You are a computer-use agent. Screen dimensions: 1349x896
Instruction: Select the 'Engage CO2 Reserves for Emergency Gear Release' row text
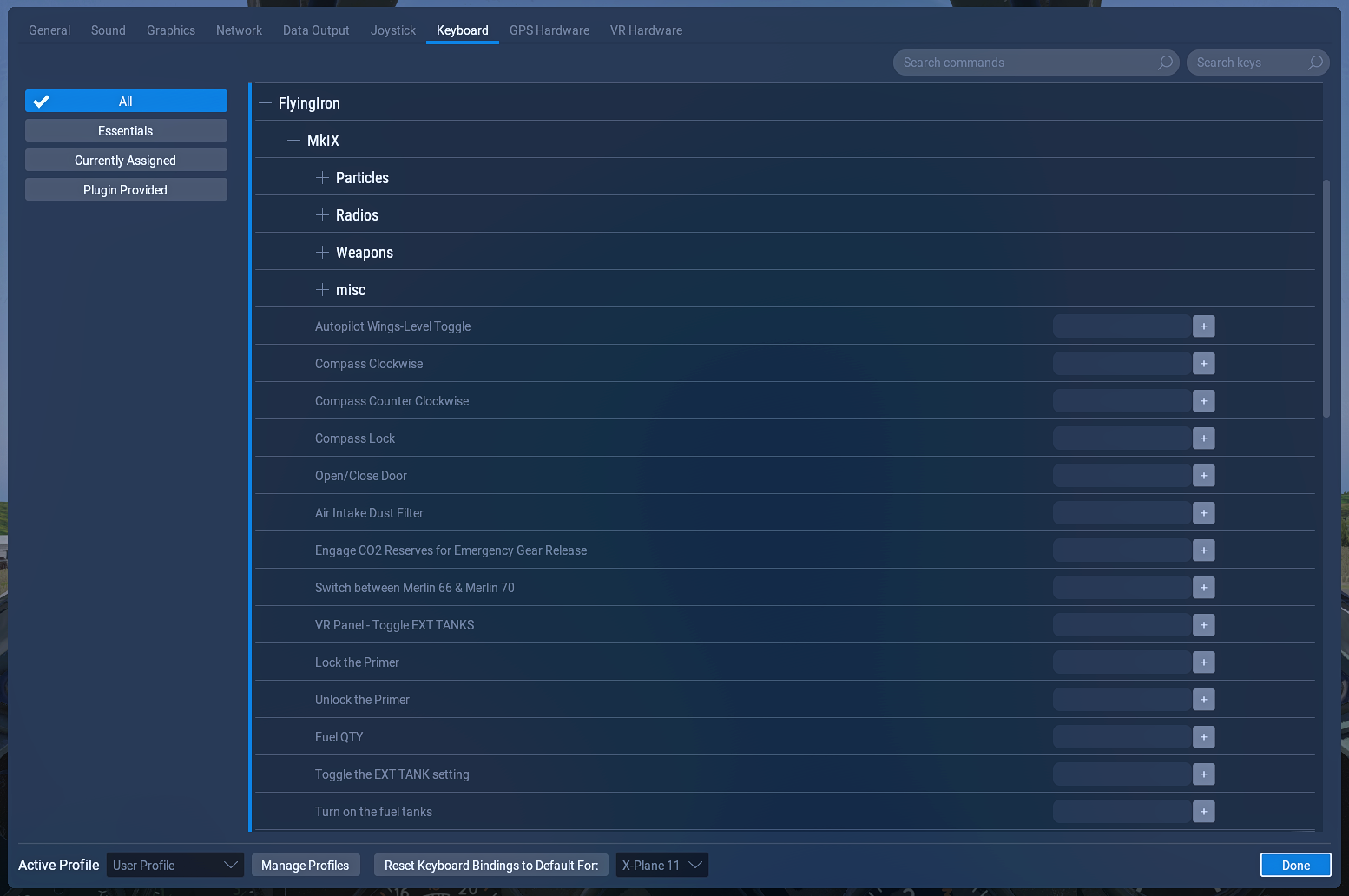[x=451, y=550]
